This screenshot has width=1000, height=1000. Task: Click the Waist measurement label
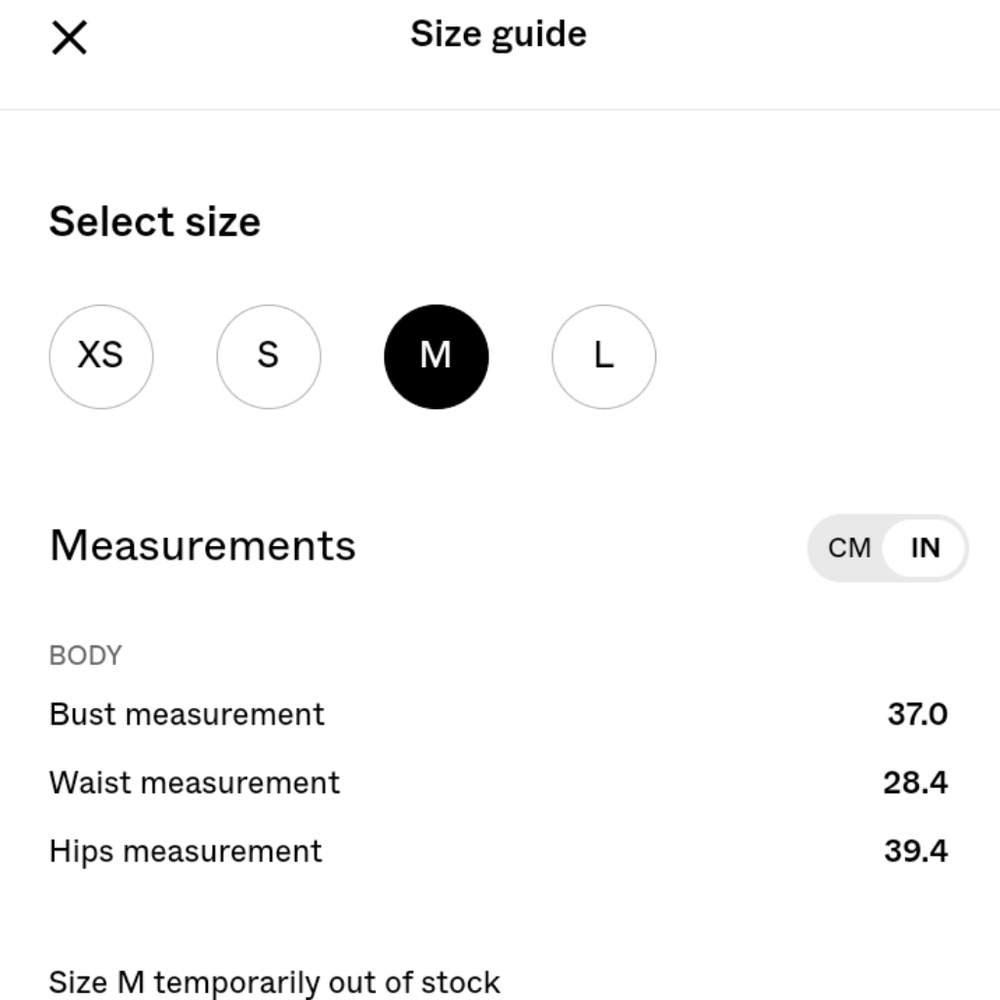[195, 783]
